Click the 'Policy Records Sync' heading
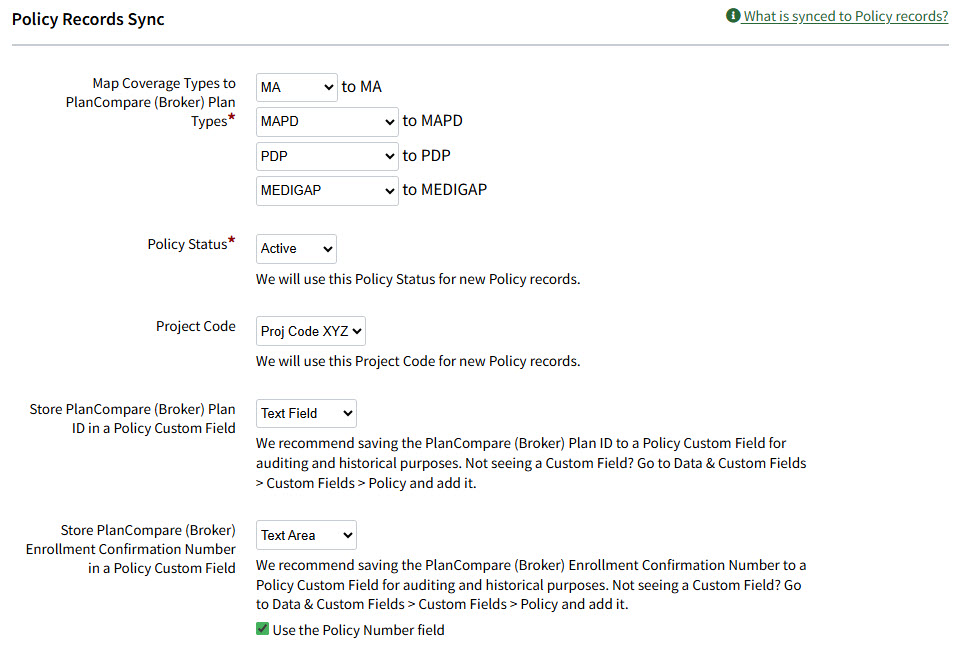961x652 pixels. [88, 19]
